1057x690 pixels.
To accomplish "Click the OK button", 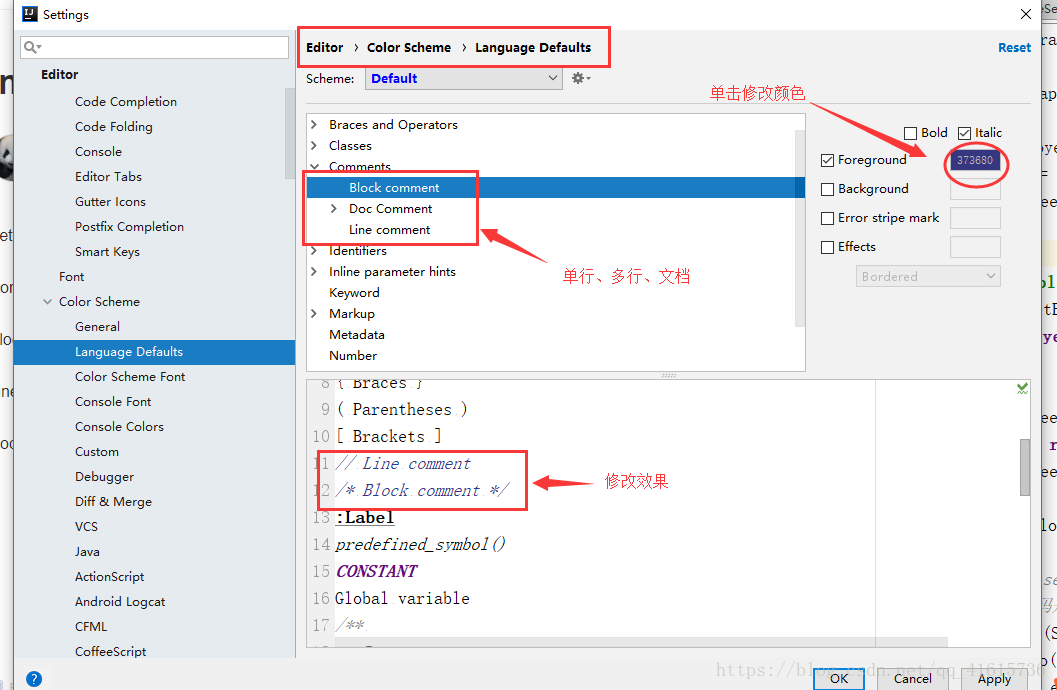I will 839,679.
